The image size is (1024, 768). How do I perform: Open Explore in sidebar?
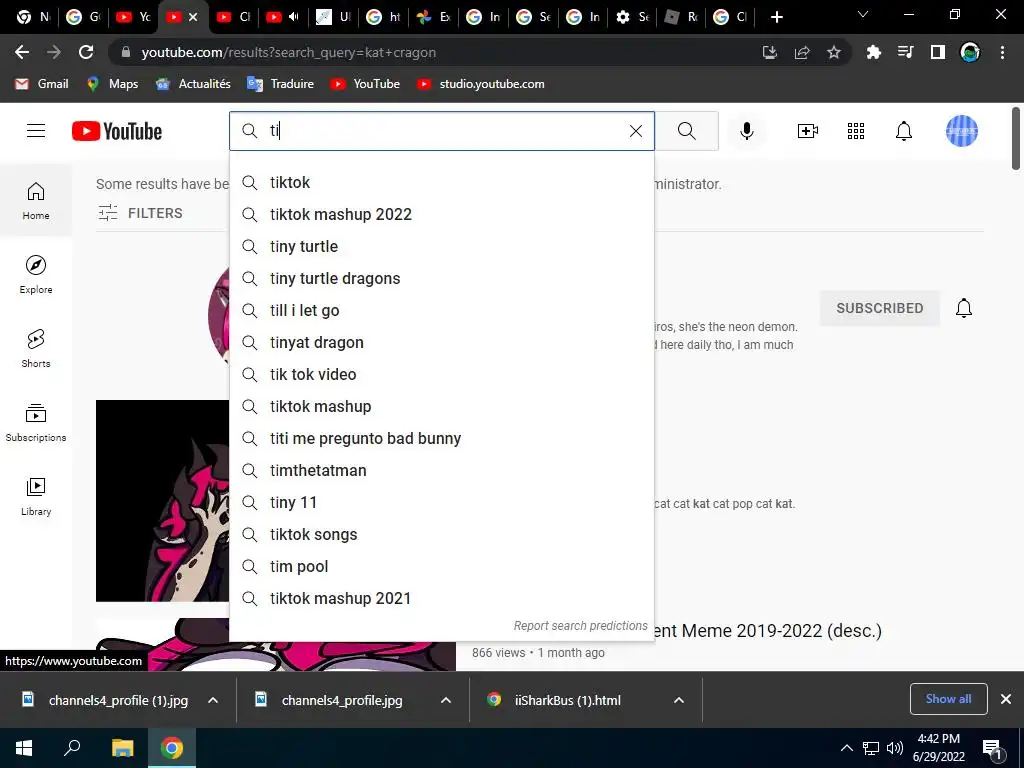click(x=36, y=274)
